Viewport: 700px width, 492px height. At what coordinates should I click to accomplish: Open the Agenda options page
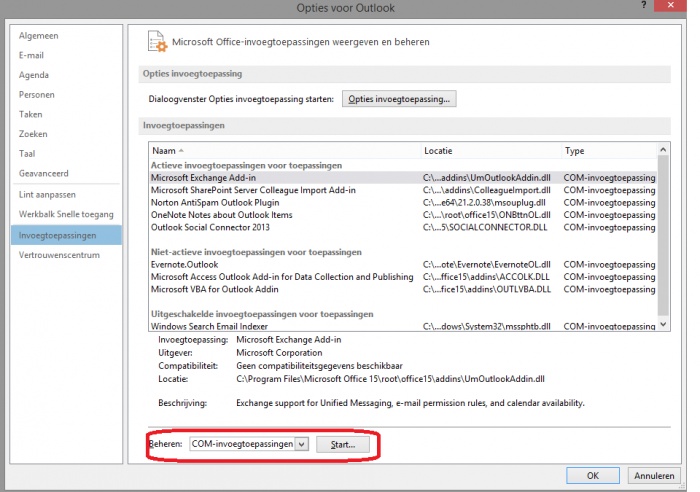point(33,75)
